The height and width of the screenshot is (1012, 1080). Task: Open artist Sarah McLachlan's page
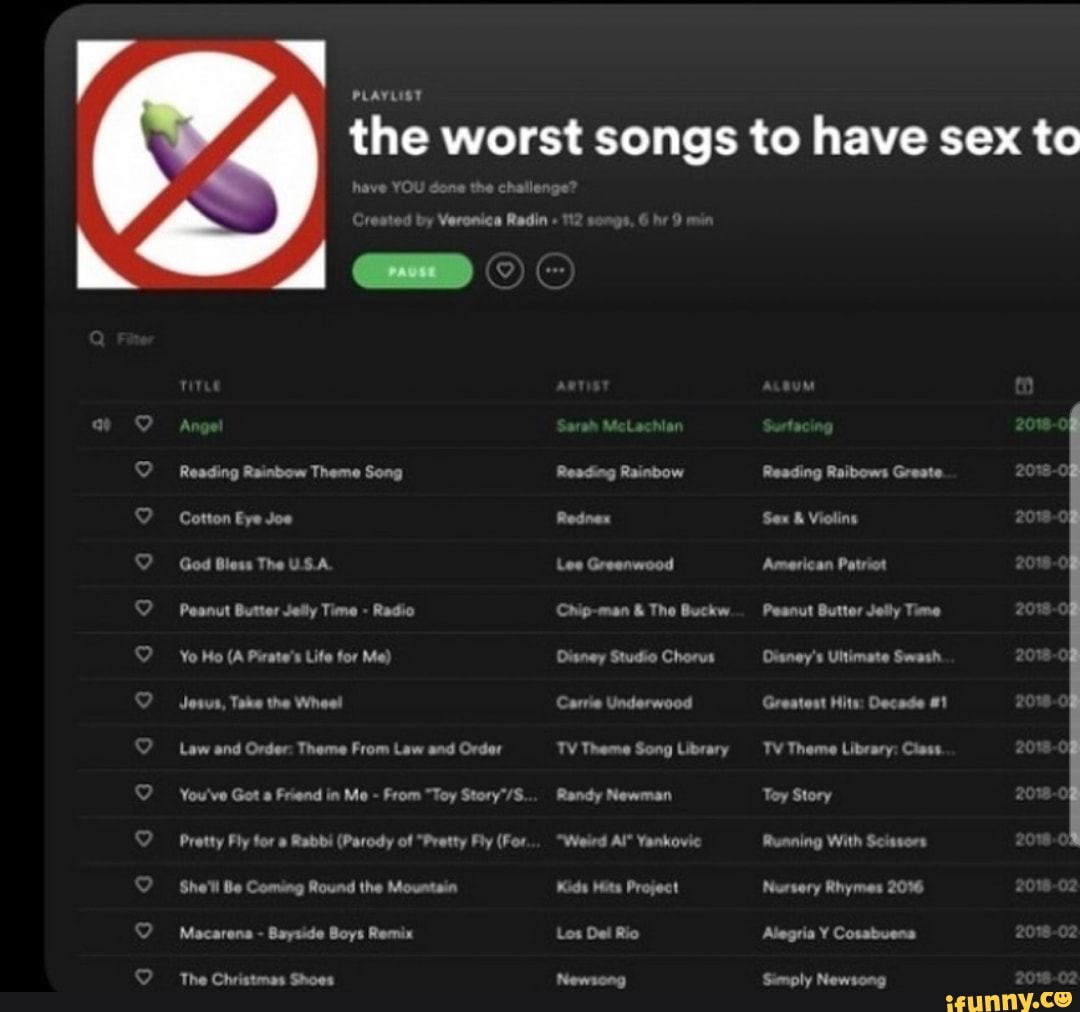point(620,426)
